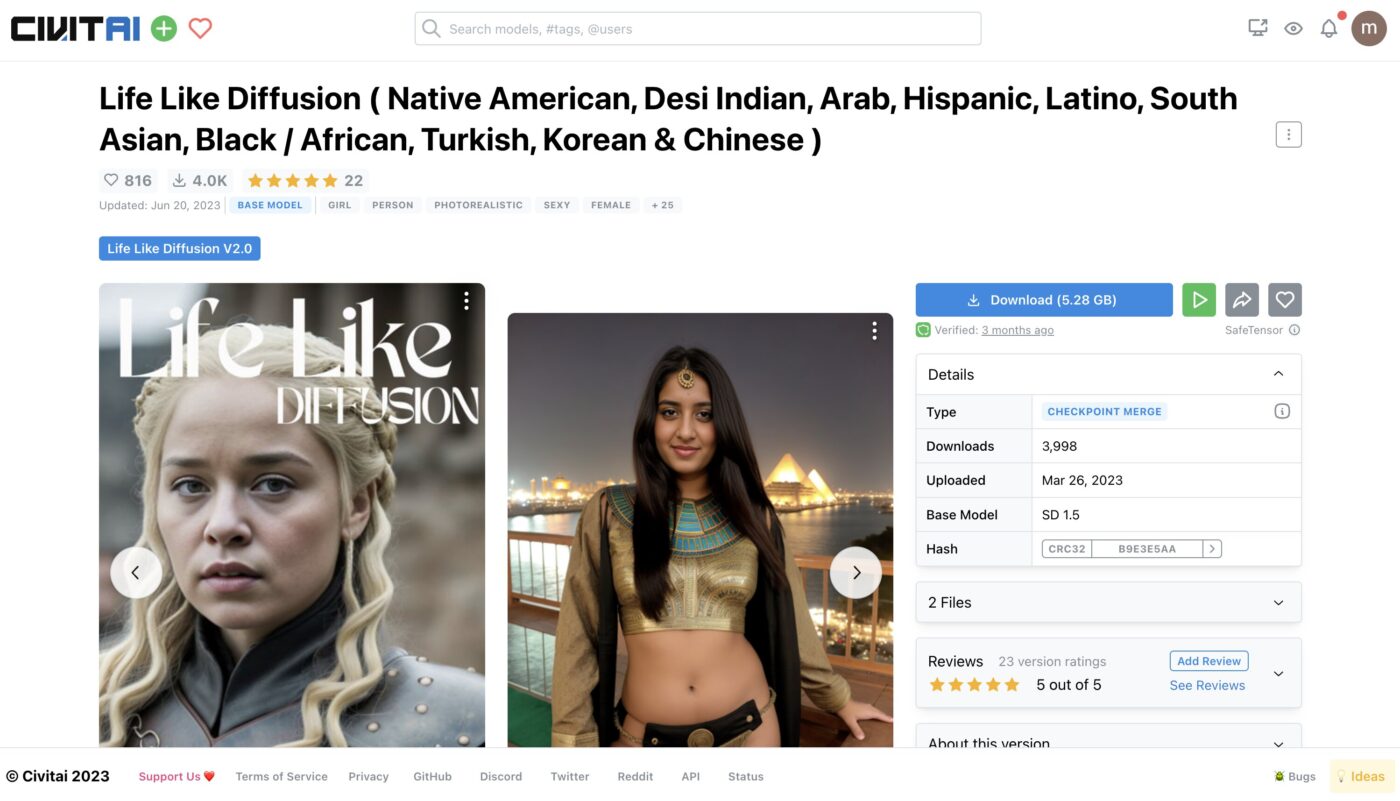1400x801 pixels.
Task: Click the green plus create icon
Action: coord(164,29)
